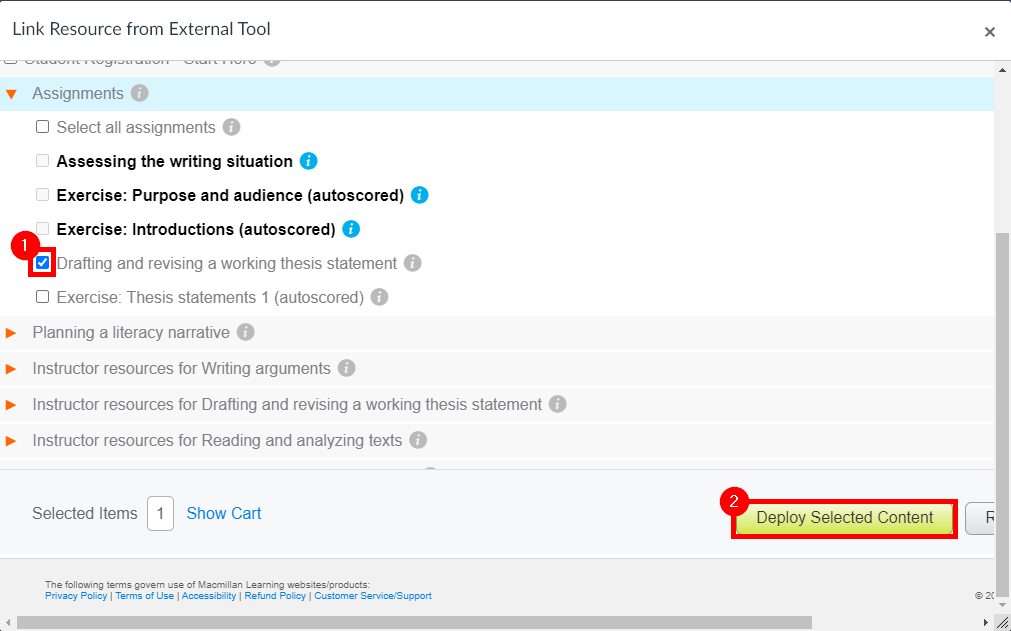Screen dimensions: 1011x631
Task: Click info icon beside "Instructor resources for Writing arguments"
Action: (346, 367)
